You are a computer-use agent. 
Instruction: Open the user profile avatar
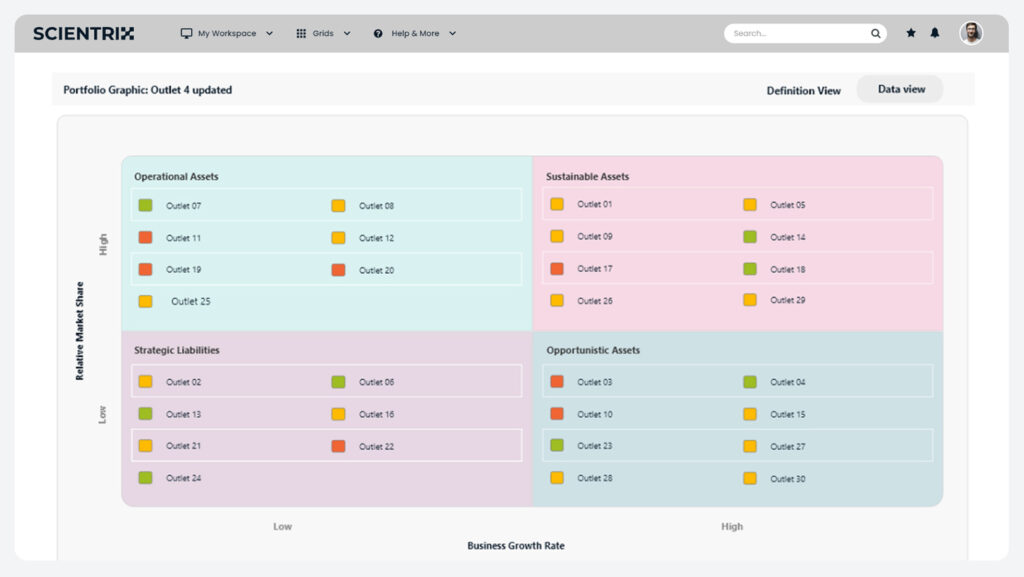pyautogui.click(x=971, y=34)
